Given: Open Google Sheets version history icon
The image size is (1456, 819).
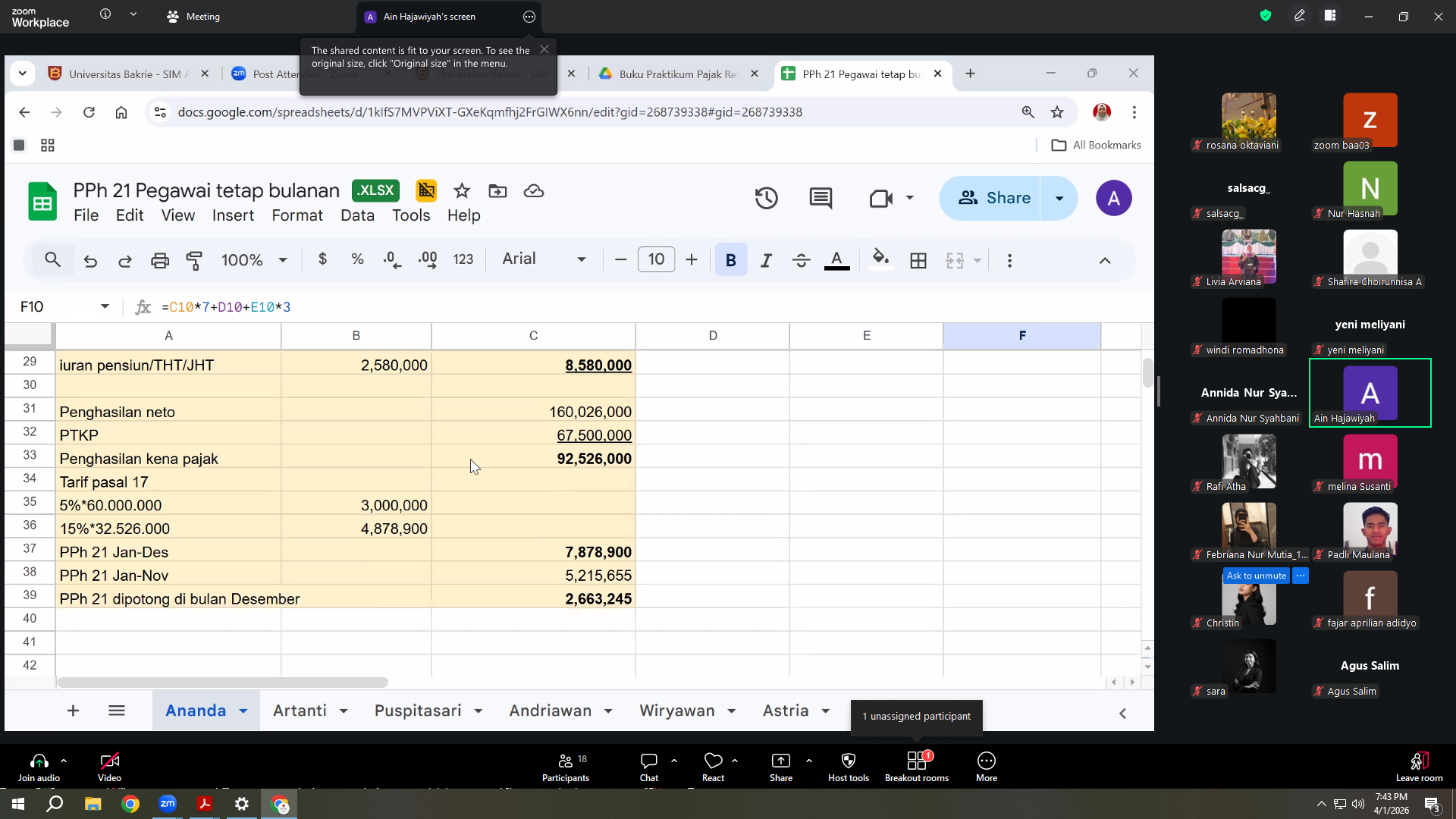Looking at the screenshot, I should (x=767, y=199).
